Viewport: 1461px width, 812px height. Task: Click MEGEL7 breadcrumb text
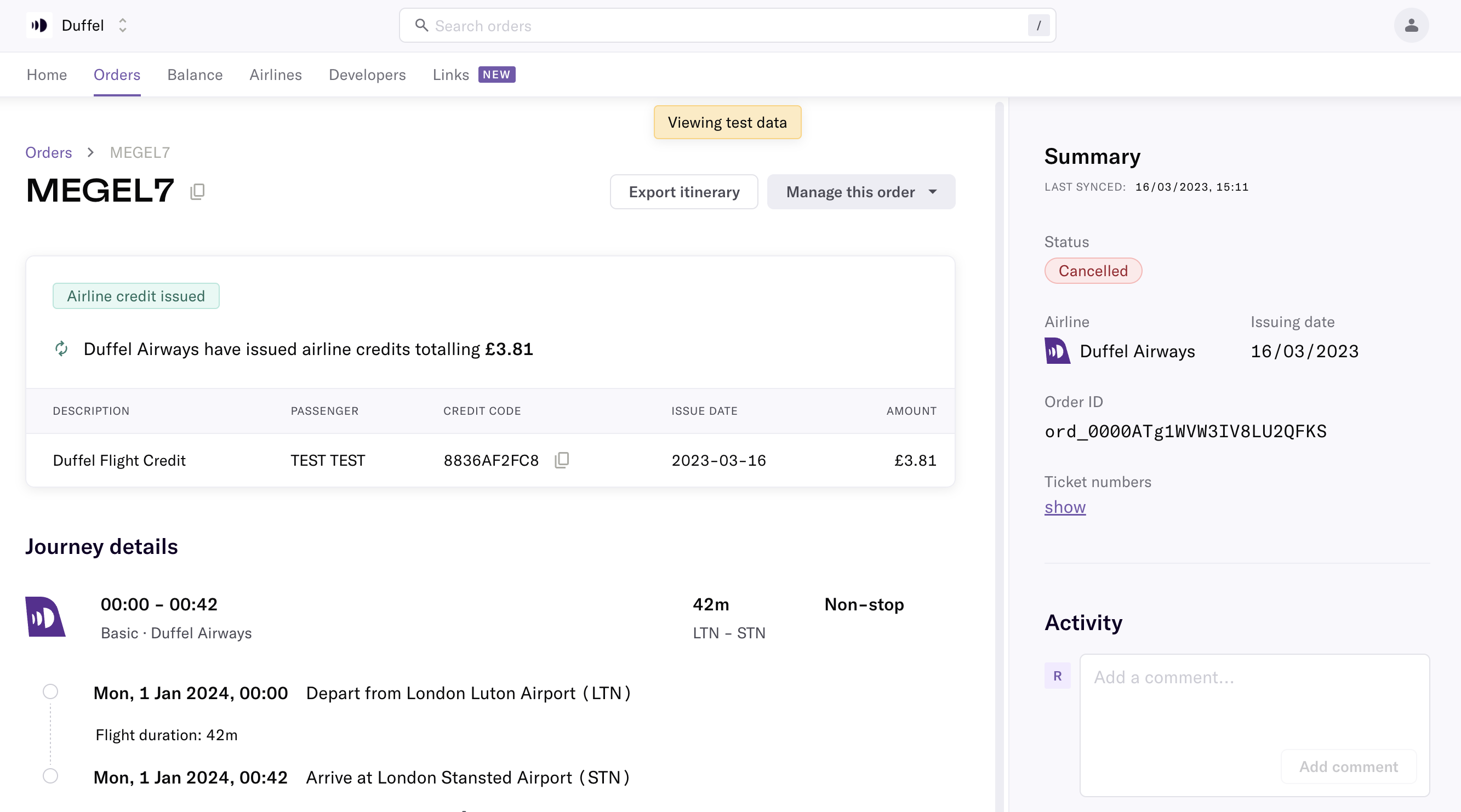140,152
